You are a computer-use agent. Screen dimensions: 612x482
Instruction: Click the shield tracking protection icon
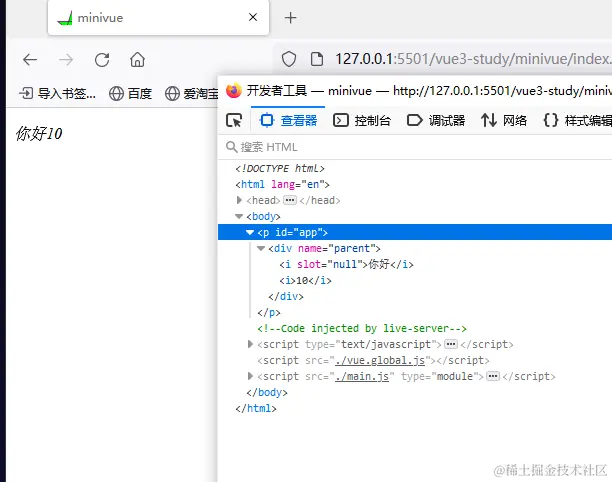(289, 59)
